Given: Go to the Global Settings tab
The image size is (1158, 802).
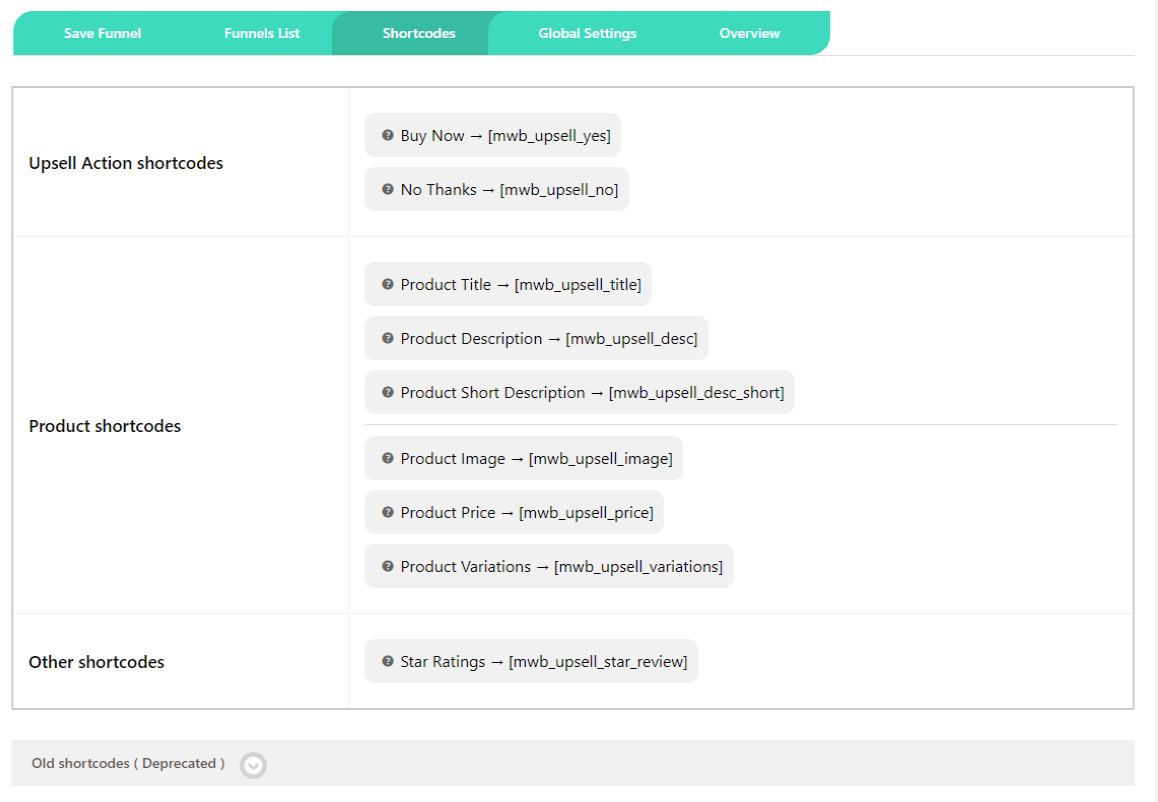Looking at the screenshot, I should [x=587, y=33].
